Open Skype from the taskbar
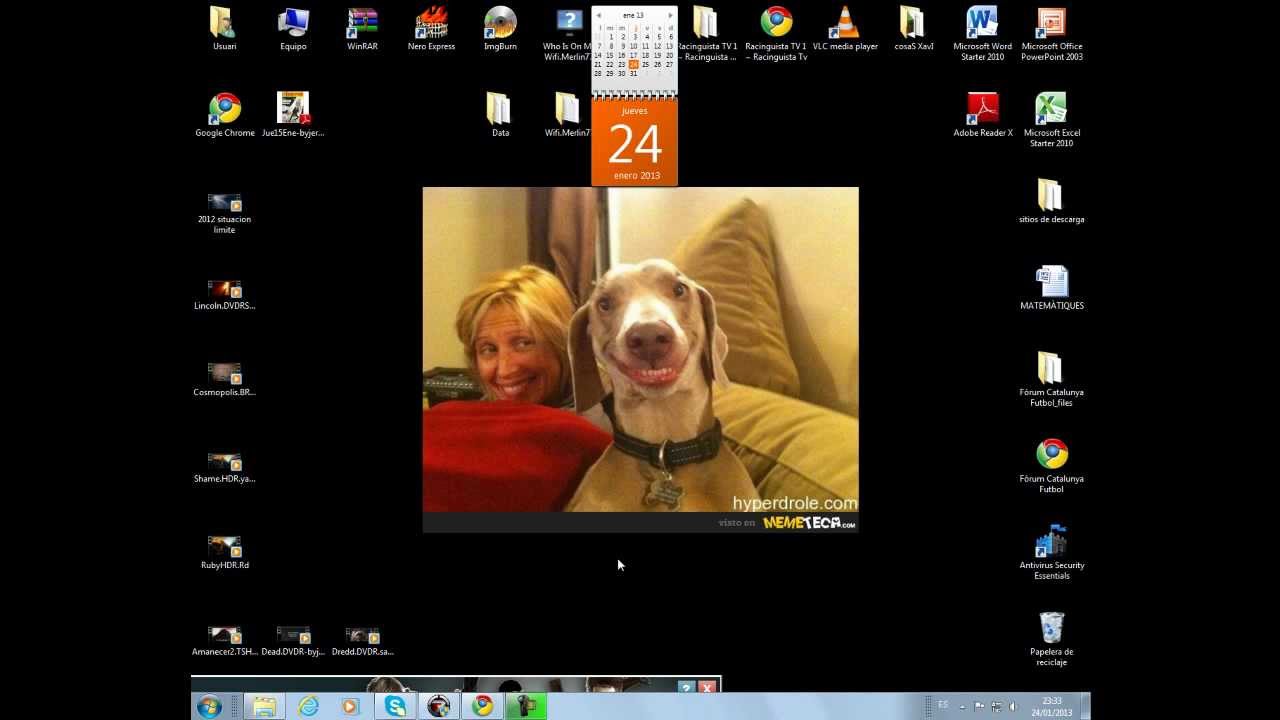1280x720 pixels. pyautogui.click(x=396, y=706)
